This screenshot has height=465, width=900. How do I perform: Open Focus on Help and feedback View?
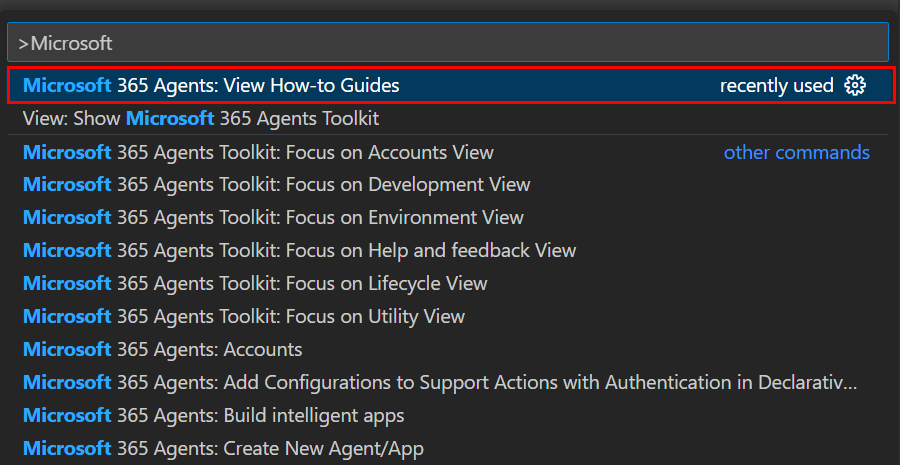pyautogui.click(x=299, y=251)
